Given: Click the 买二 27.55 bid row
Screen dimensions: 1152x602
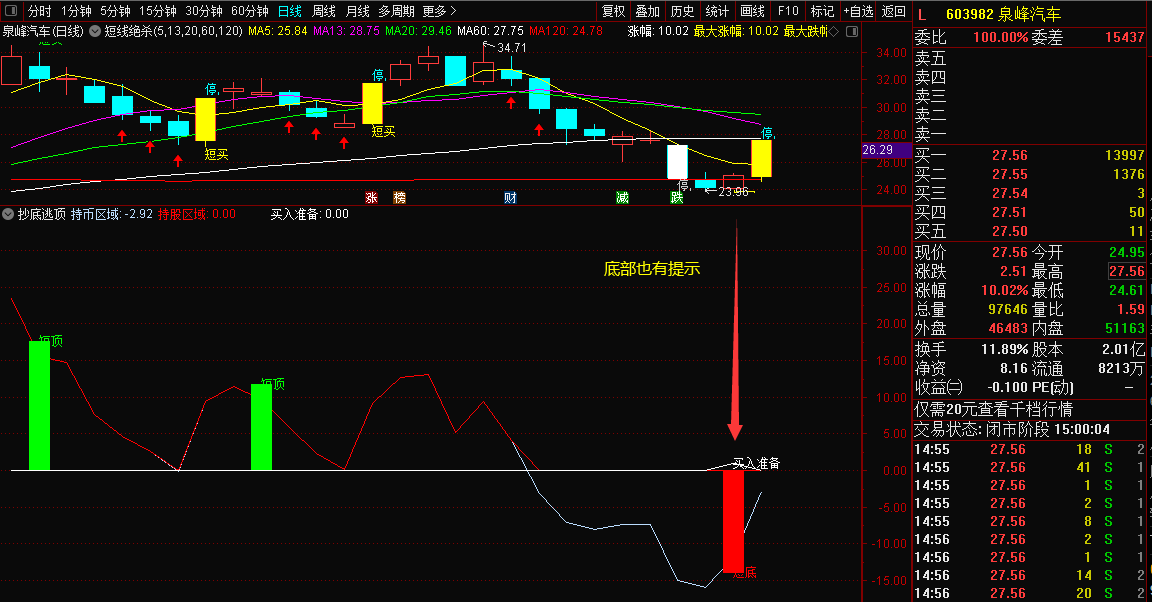Looking at the screenshot, I should (x=1029, y=174).
